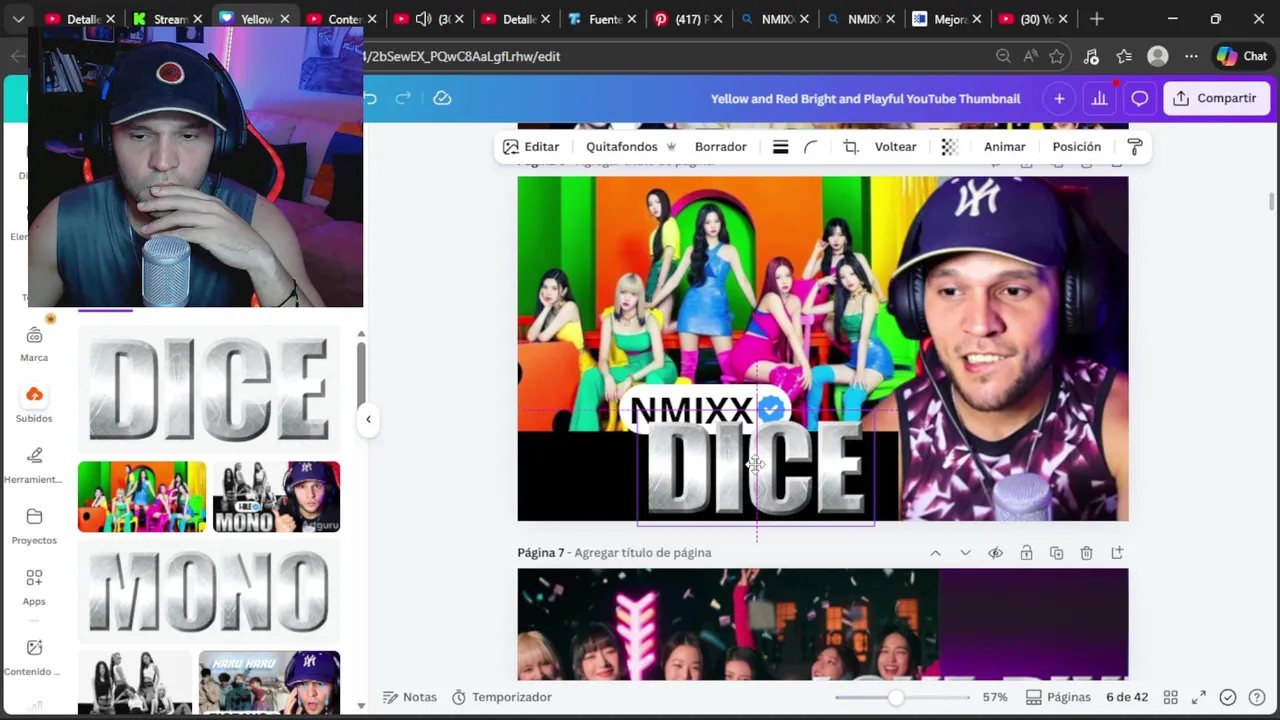Click the Animar button
This screenshot has height=720, width=1280.
pyautogui.click(x=1005, y=147)
